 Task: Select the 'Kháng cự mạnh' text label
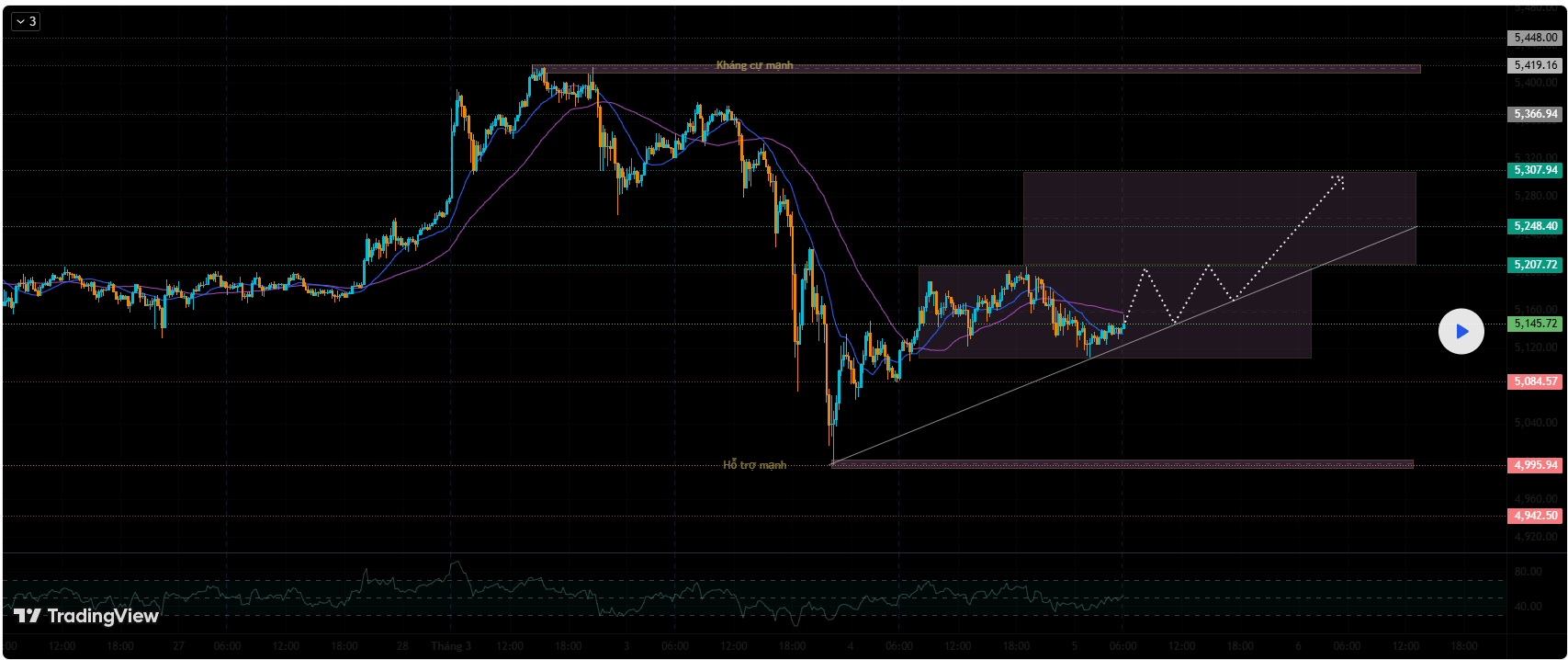[x=754, y=65]
